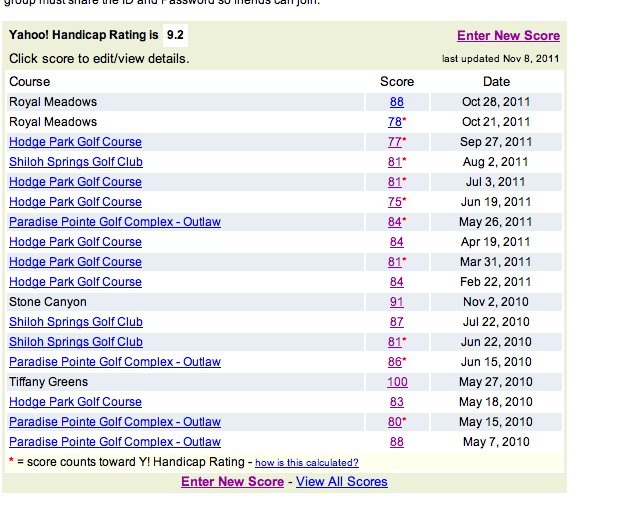View score 84 from Apr 19, 2011

[397, 242]
